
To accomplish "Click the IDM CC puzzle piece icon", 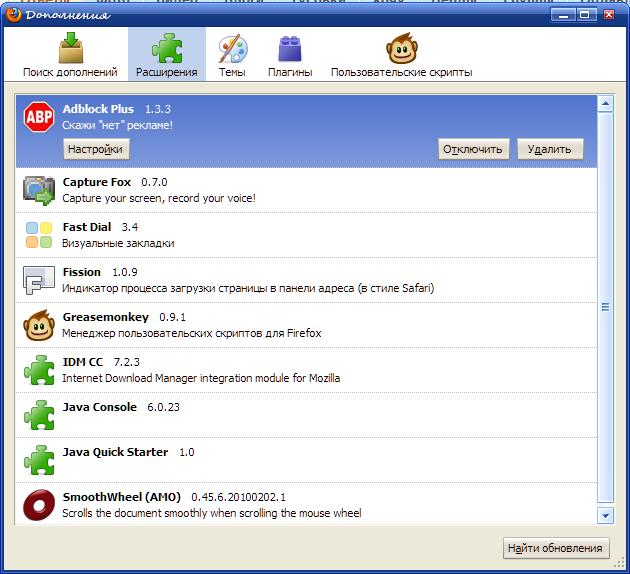I will coord(39,370).
